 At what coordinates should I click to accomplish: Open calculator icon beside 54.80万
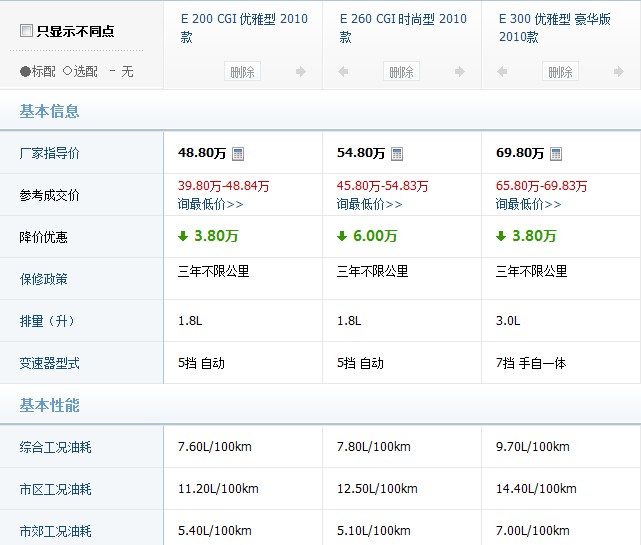pos(397,154)
